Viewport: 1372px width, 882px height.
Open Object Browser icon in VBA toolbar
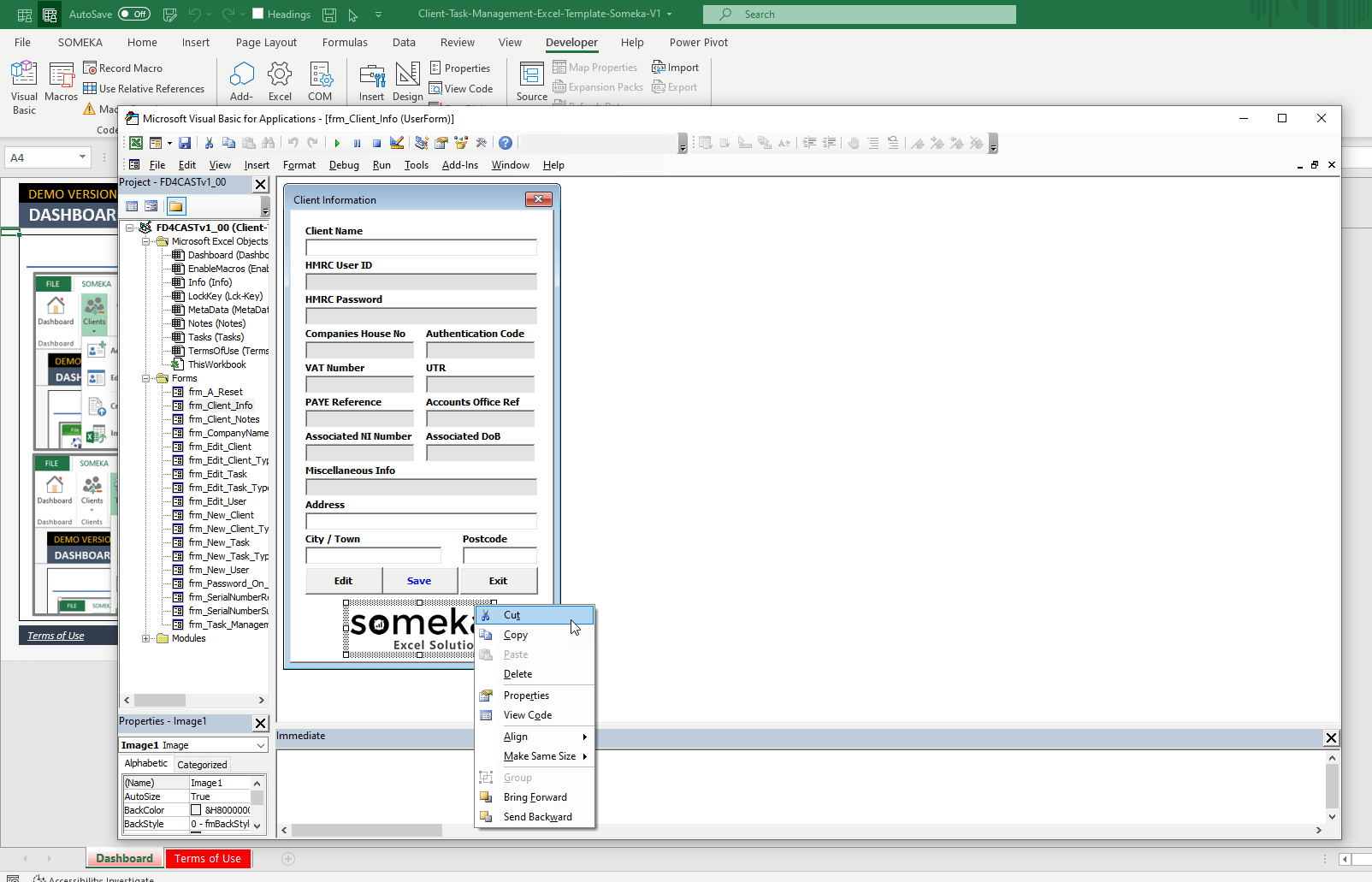tap(462, 143)
